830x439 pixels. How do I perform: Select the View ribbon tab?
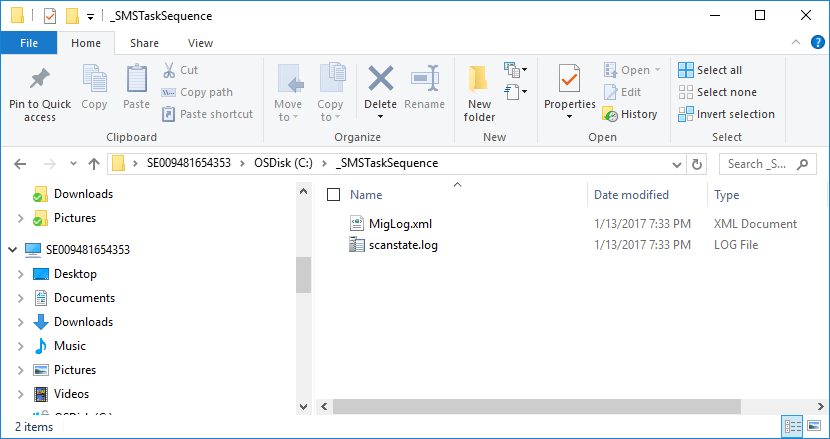point(201,43)
